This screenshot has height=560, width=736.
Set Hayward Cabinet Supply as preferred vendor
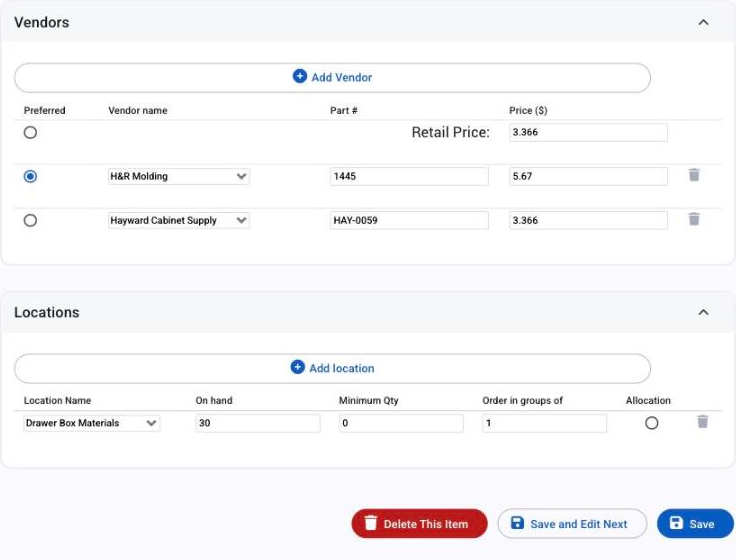click(31, 221)
